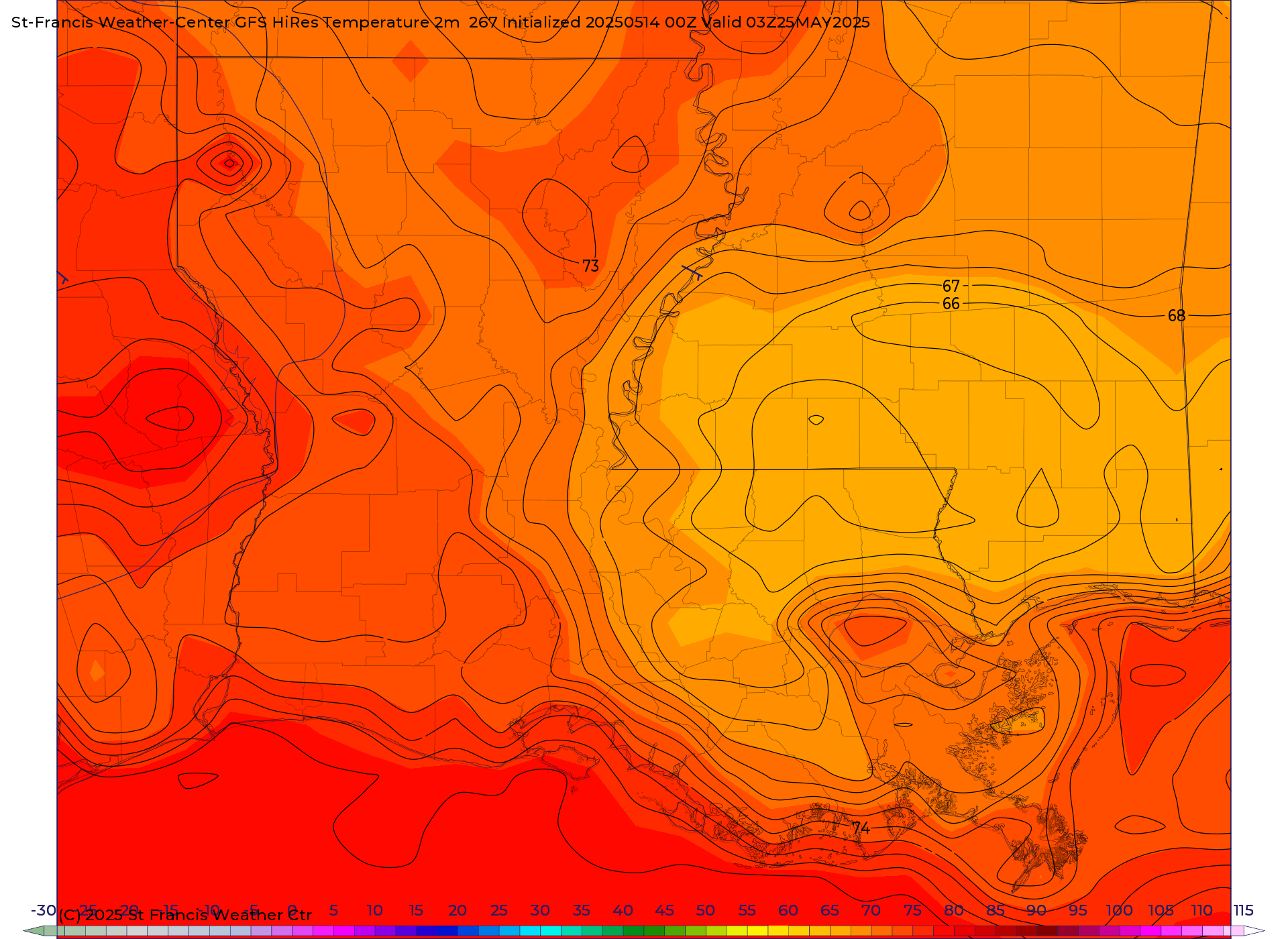Screen dimensions: 1288x939
Task: Click the '73' contour label
Action: 590,266
